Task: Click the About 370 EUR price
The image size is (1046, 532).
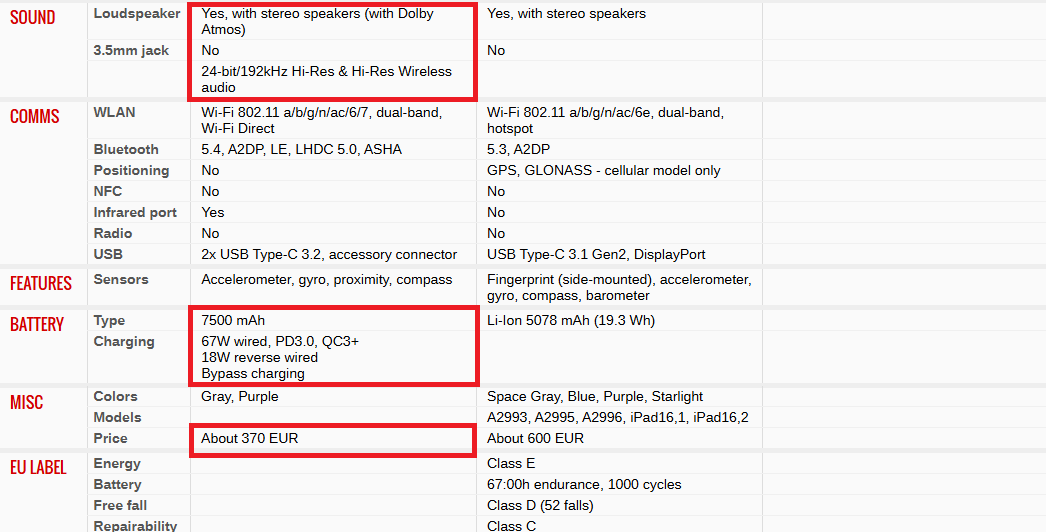Action: click(x=249, y=439)
